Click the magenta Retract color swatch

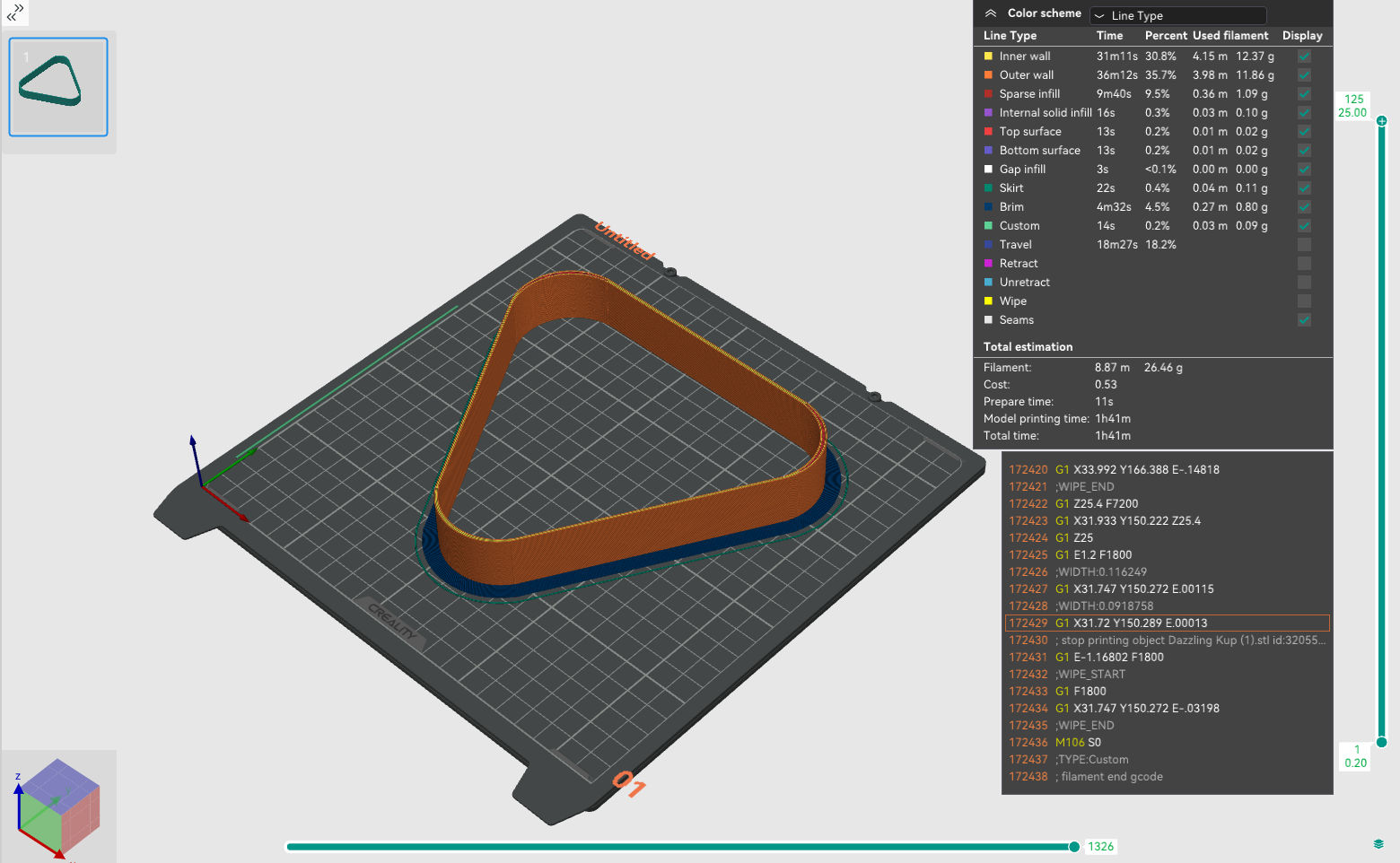988,264
